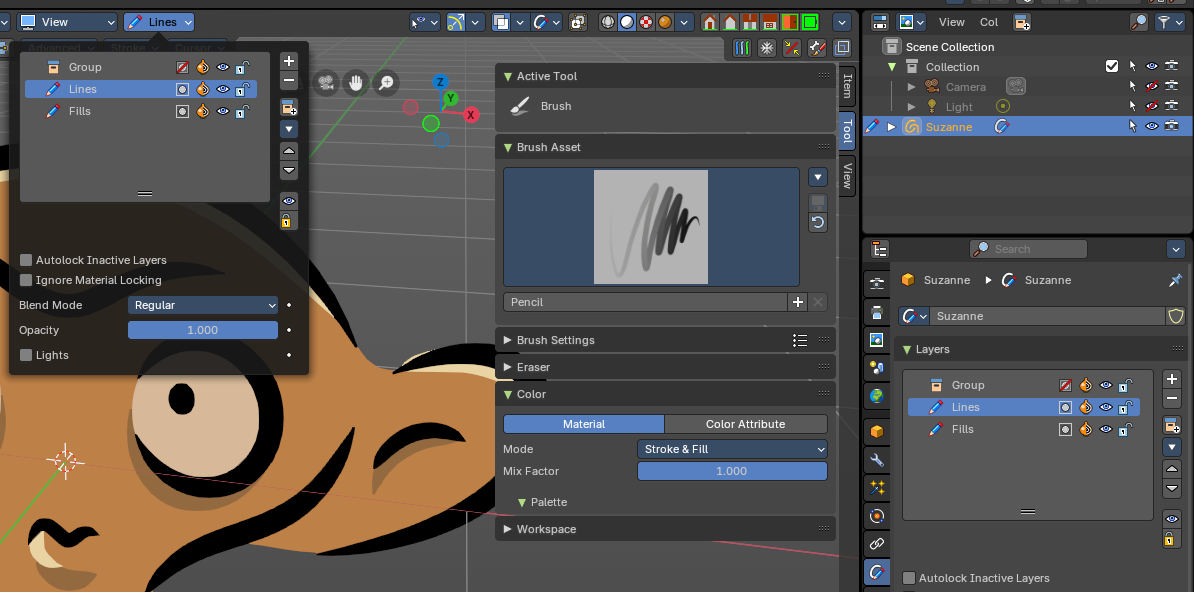Click the Properties Search field
The image size is (1194, 592).
(x=1028, y=249)
